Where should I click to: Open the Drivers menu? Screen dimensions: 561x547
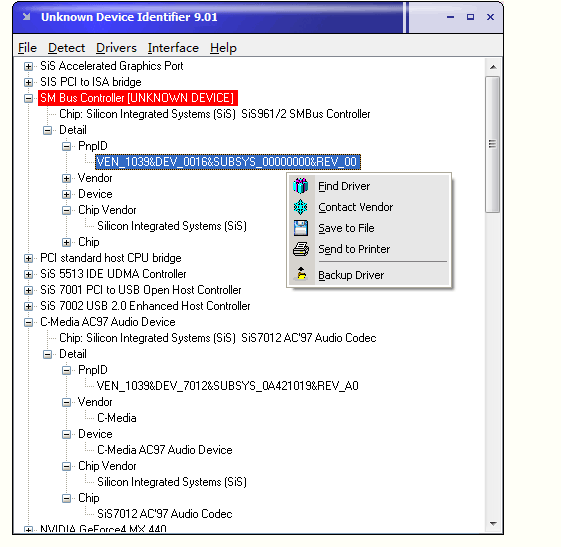pyautogui.click(x=116, y=48)
